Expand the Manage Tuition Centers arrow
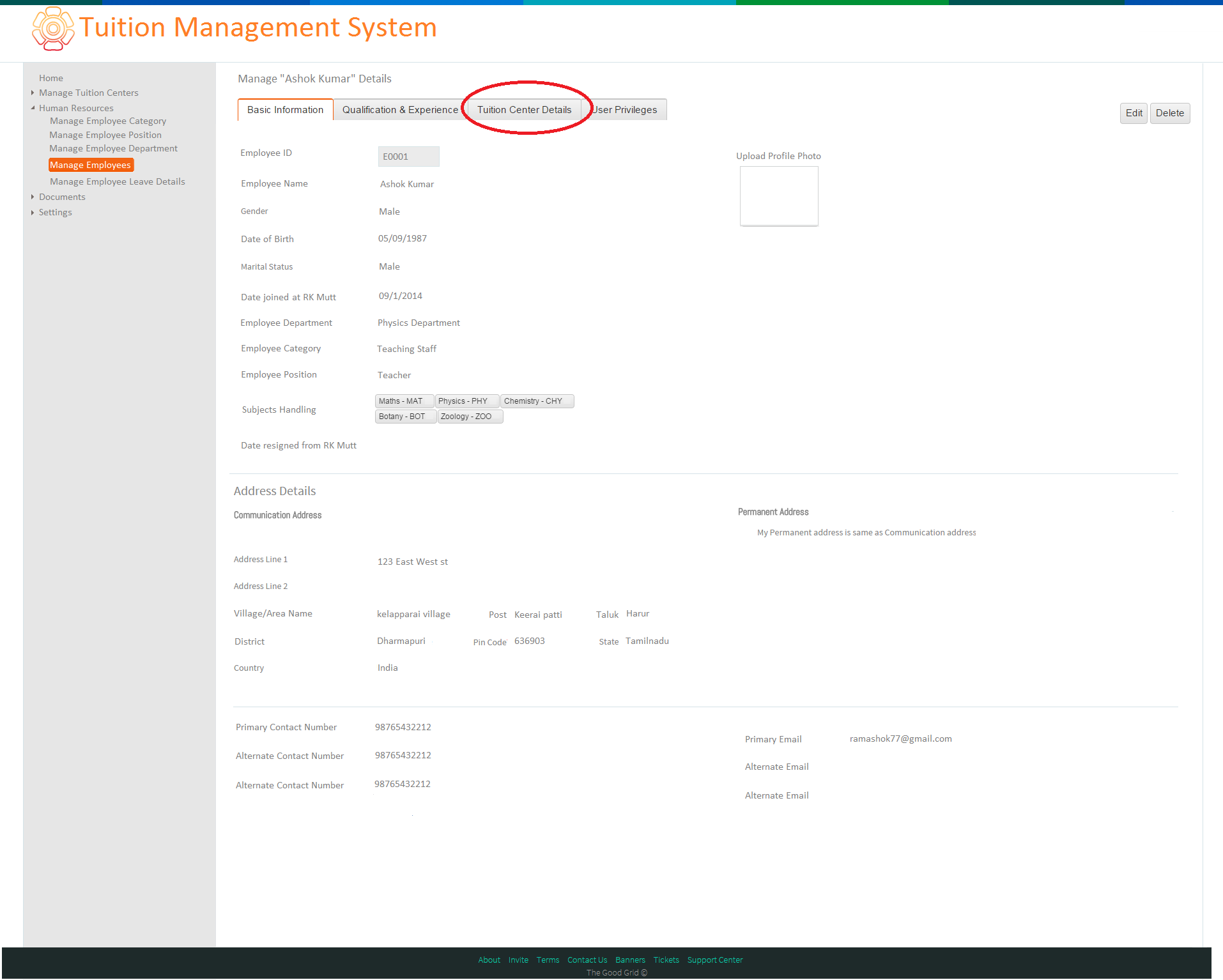Viewport: 1223px width, 980px height. click(x=33, y=93)
